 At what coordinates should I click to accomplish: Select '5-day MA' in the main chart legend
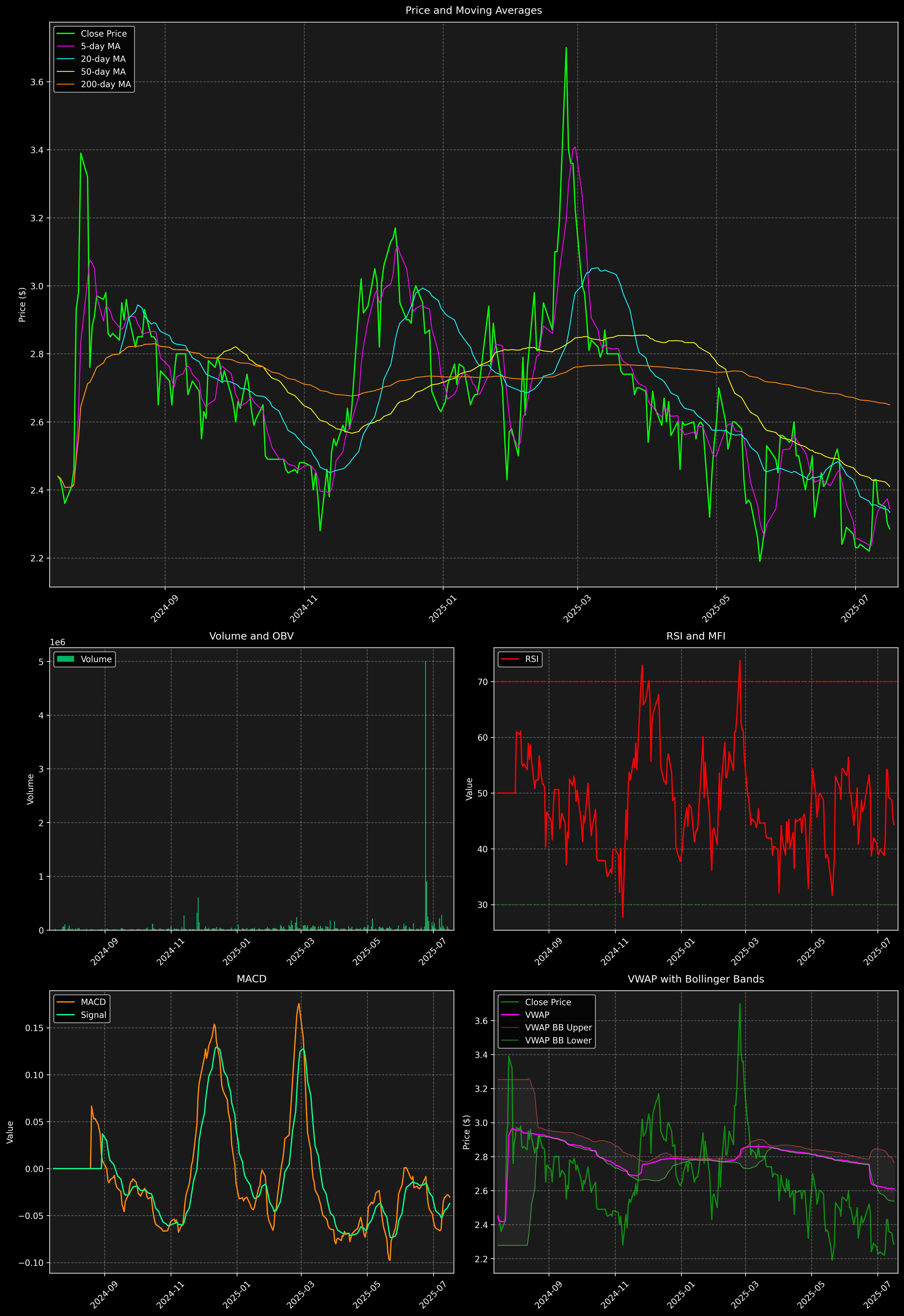pyautogui.click(x=100, y=47)
